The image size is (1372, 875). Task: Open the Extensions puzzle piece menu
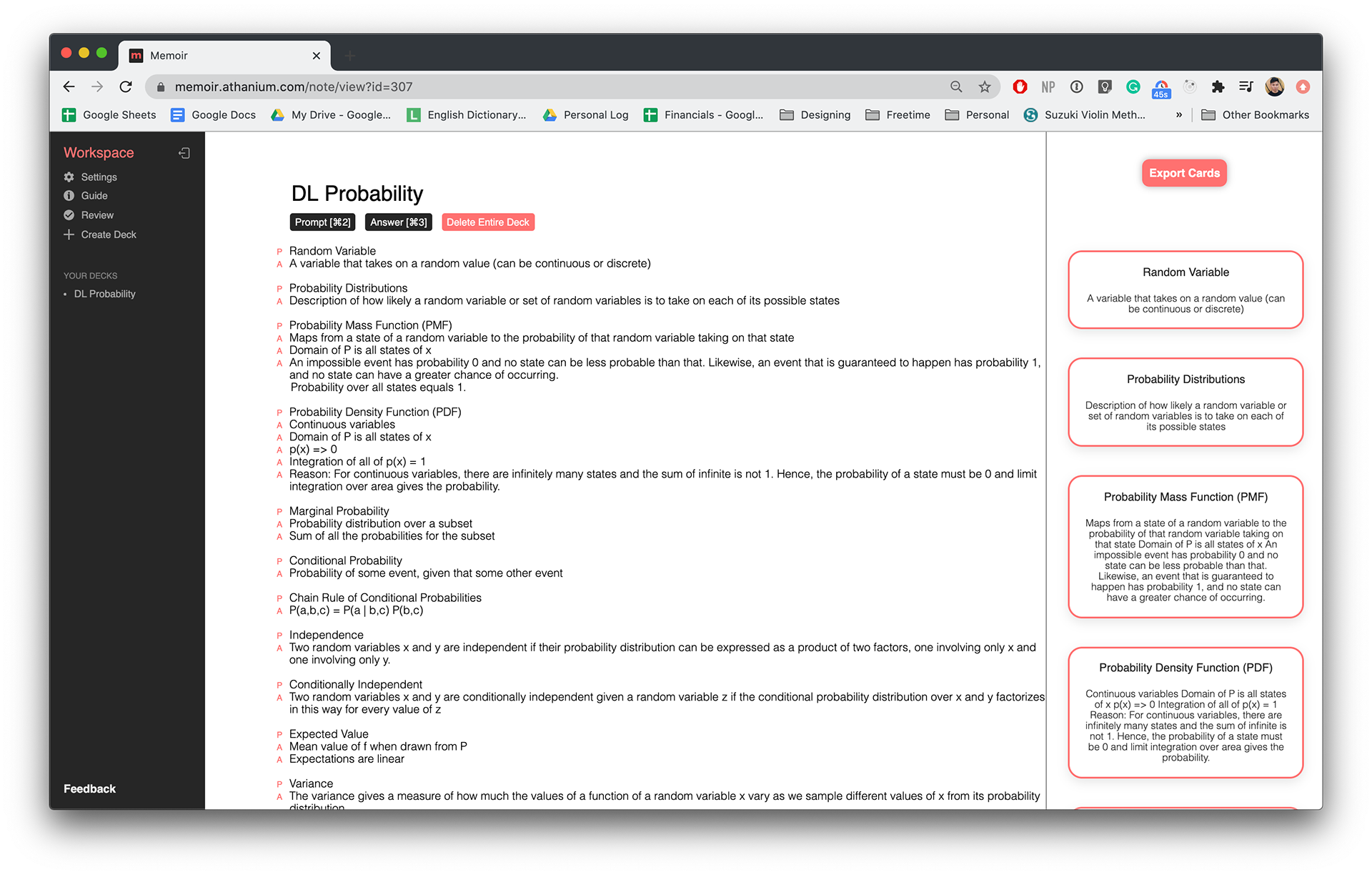[1218, 86]
